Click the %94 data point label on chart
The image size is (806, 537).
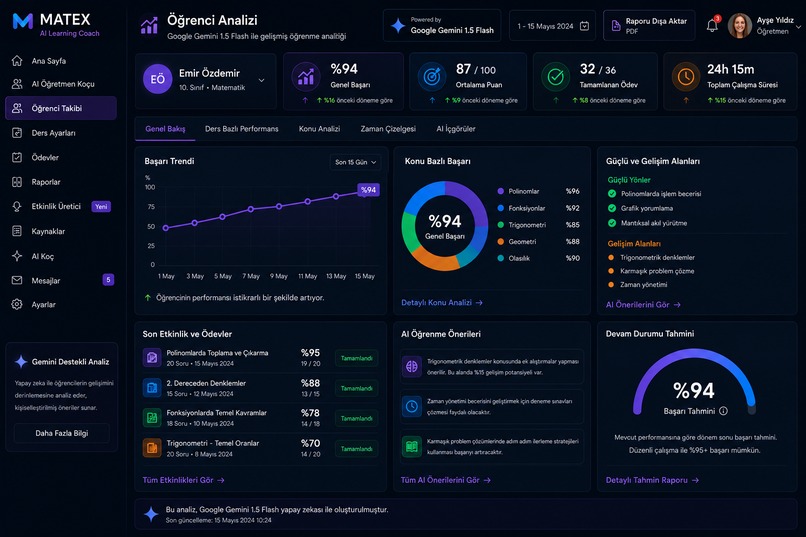coord(369,190)
